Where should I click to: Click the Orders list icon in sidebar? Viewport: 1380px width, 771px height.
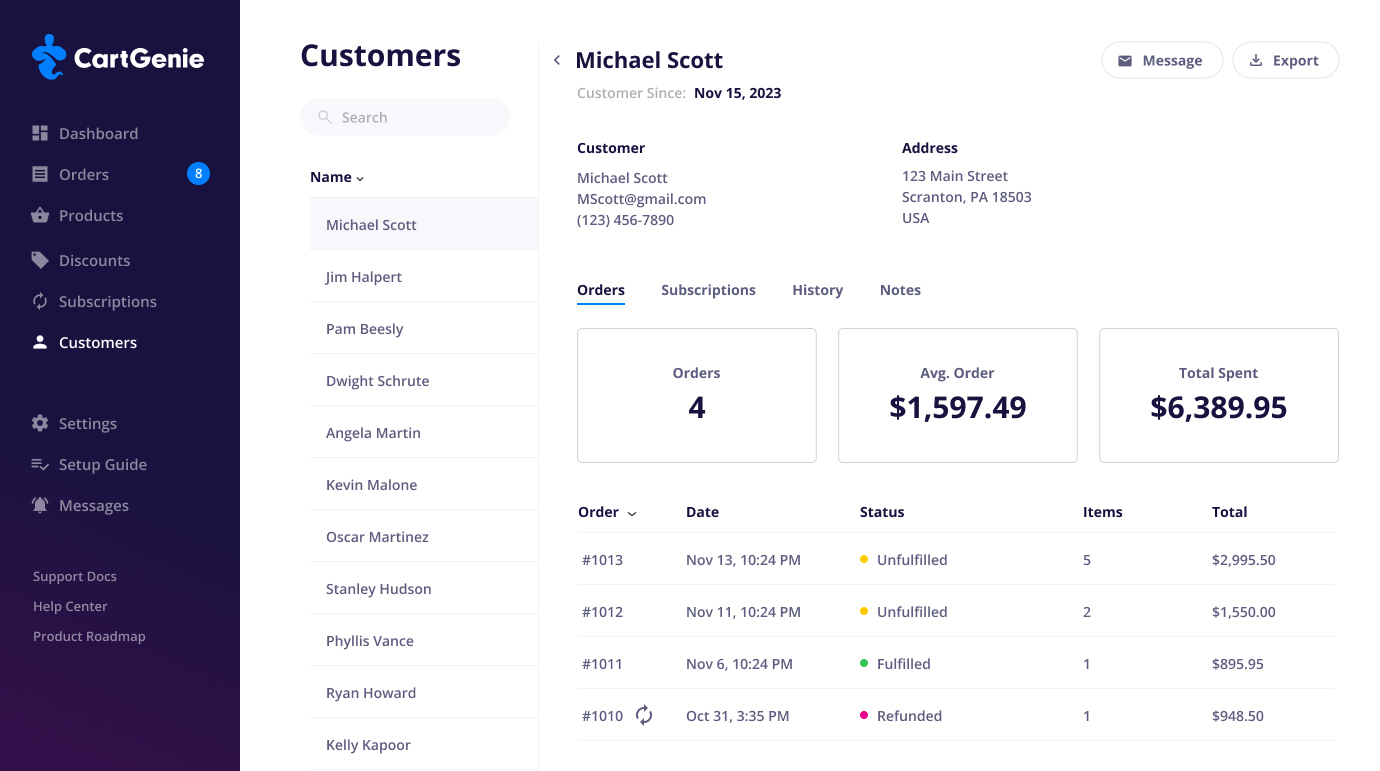(x=40, y=174)
